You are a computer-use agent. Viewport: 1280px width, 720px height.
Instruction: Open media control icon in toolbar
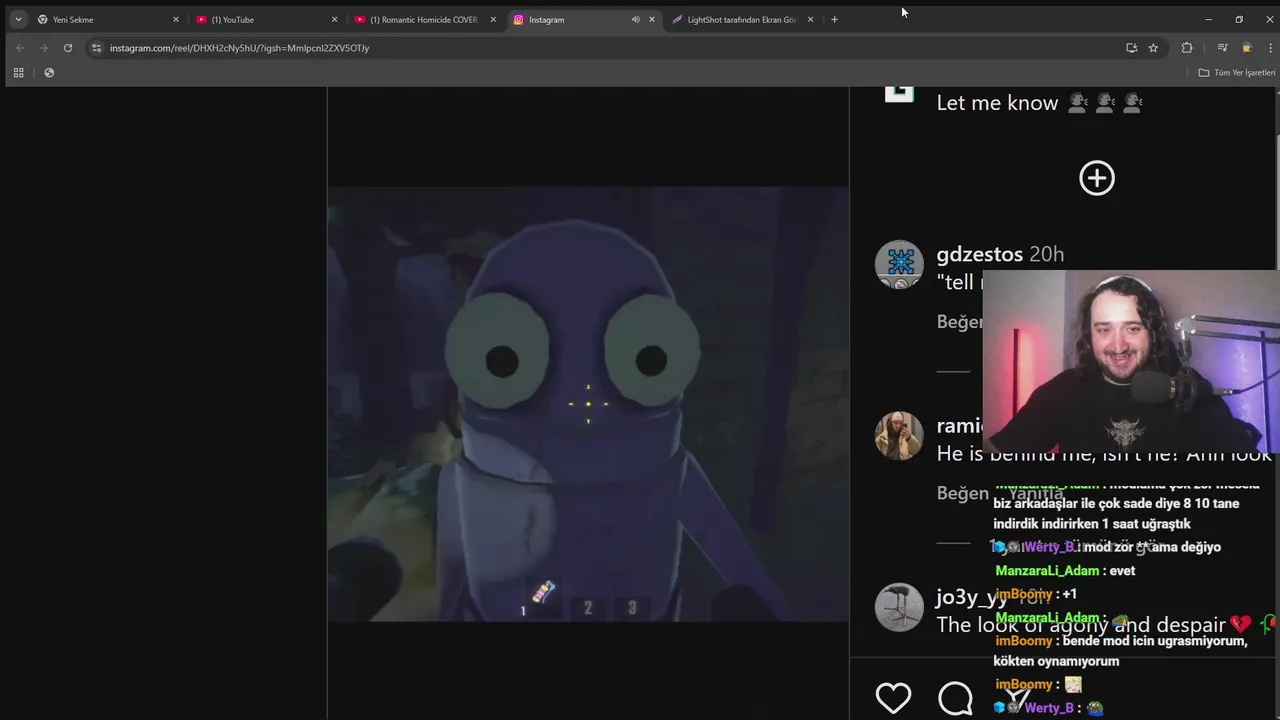point(1222,48)
